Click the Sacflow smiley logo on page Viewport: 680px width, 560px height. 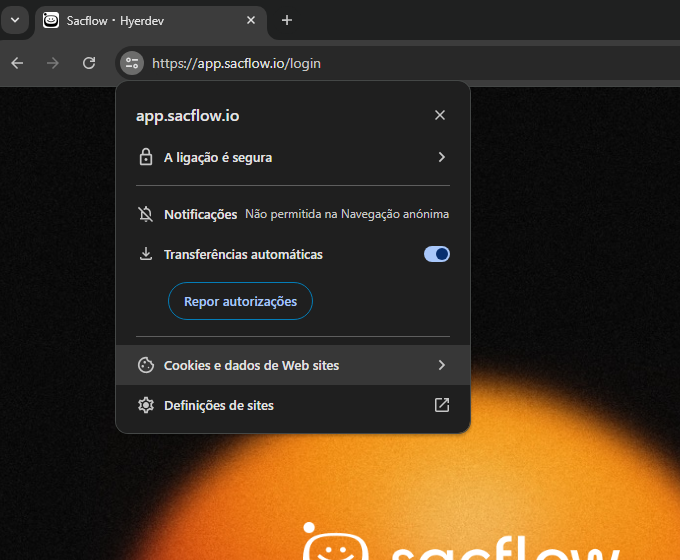[335, 541]
